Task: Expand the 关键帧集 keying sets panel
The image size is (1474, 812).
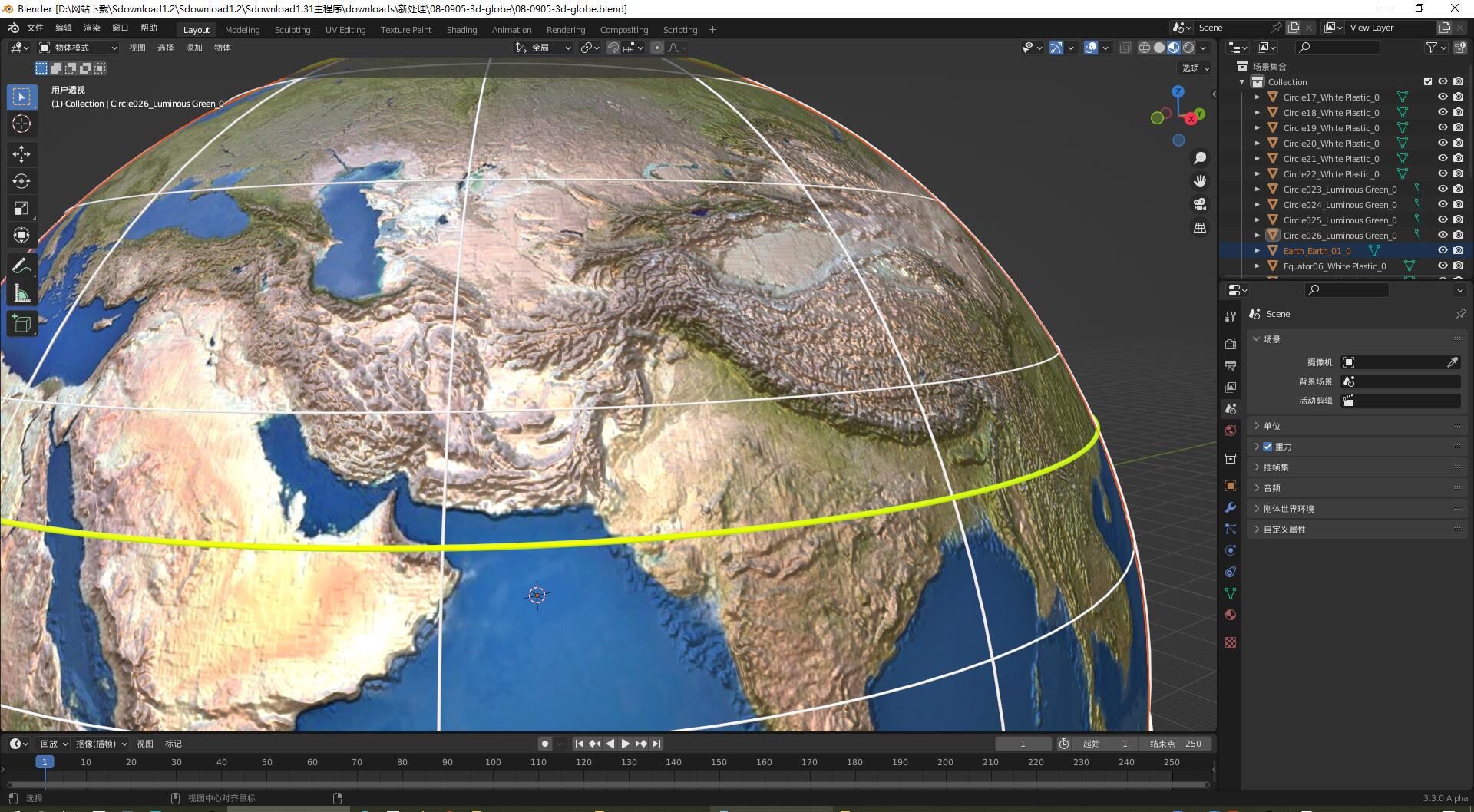Action: 1356,467
